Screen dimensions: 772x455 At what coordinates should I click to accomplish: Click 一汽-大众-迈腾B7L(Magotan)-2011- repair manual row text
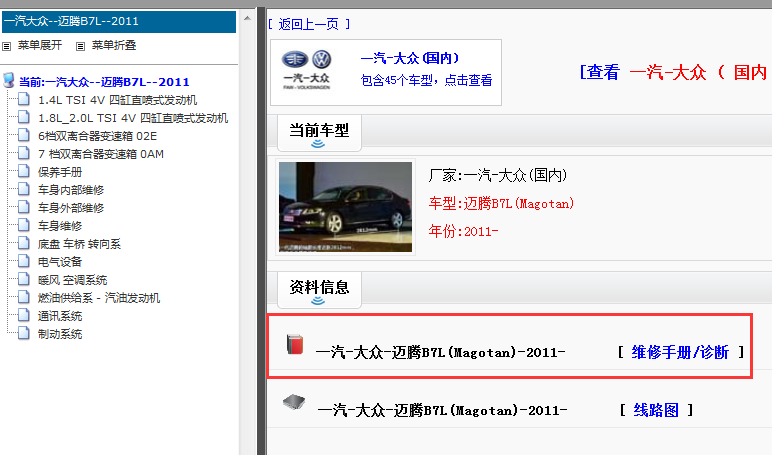[440, 353]
